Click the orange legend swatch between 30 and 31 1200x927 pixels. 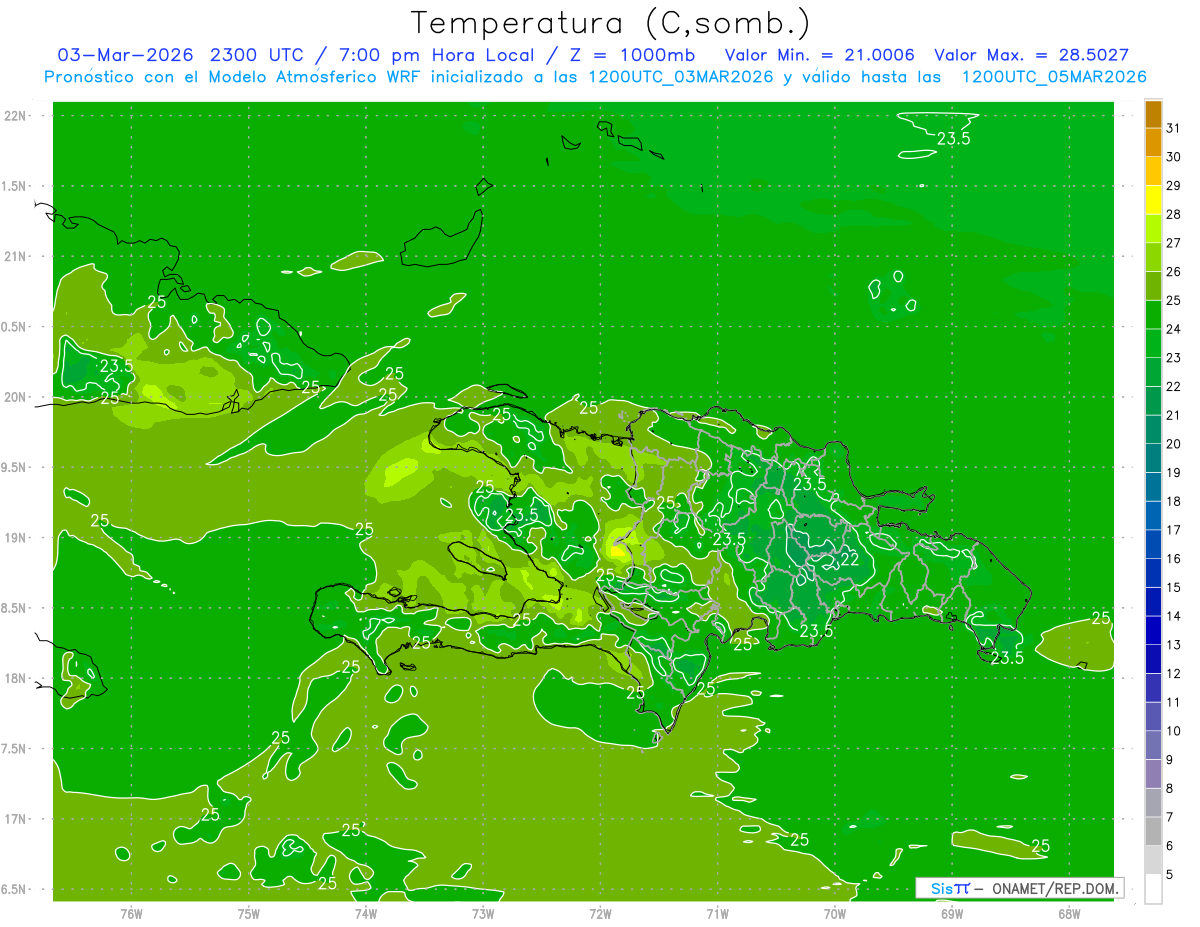[x=1154, y=142]
